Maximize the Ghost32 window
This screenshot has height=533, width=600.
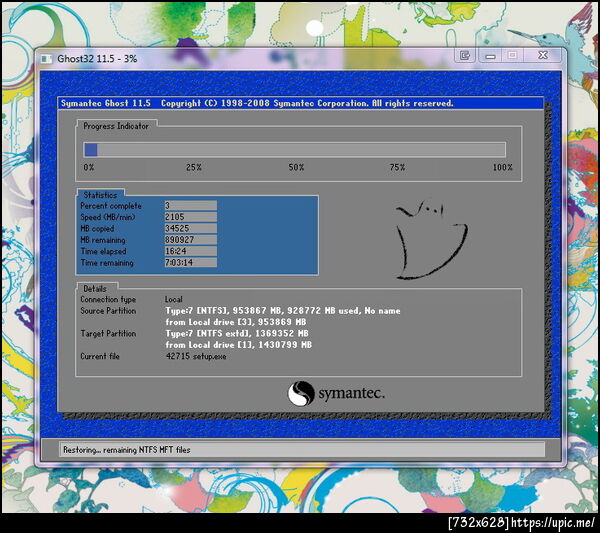(x=512, y=56)
